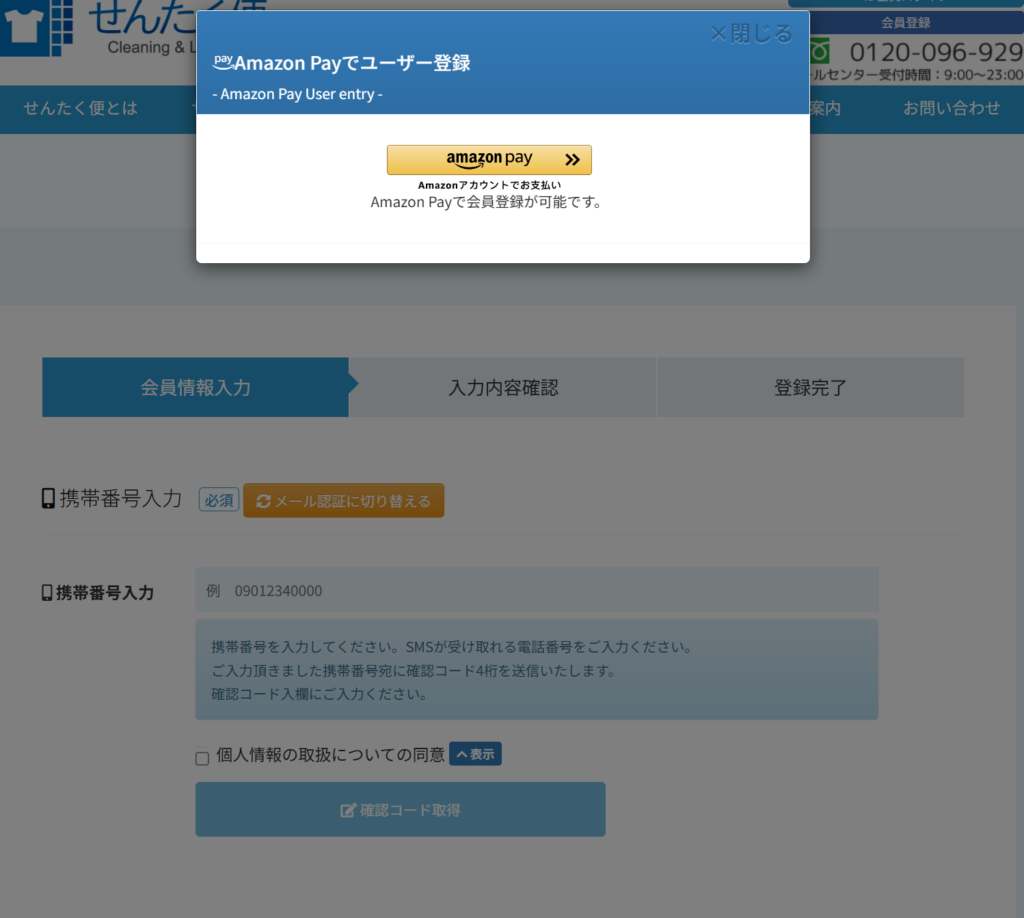Expand the privacy policy with 表示 button

pyautogui.click(x=475, y=754)
